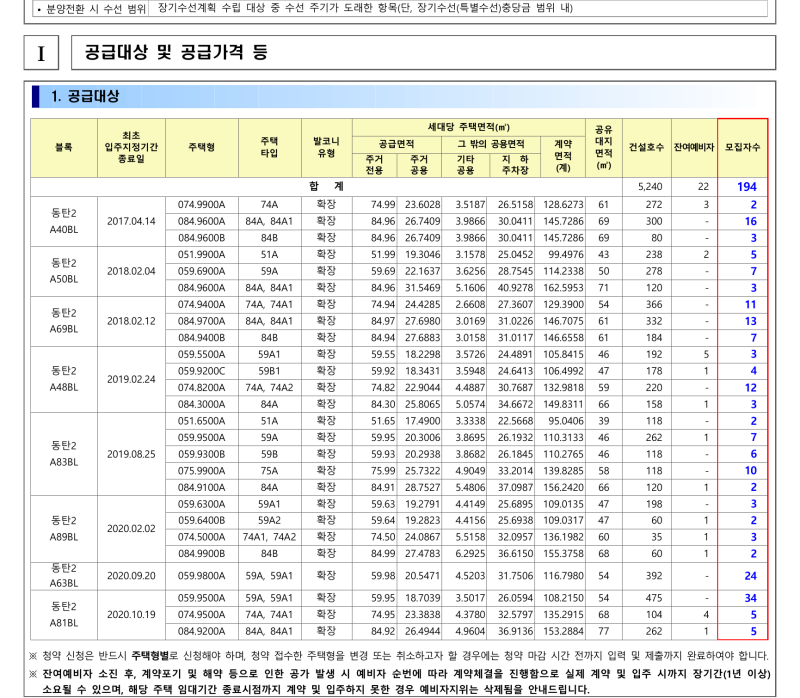Click the housing type code '074.9900A'

pyautogui.click(x=202, y=205)
